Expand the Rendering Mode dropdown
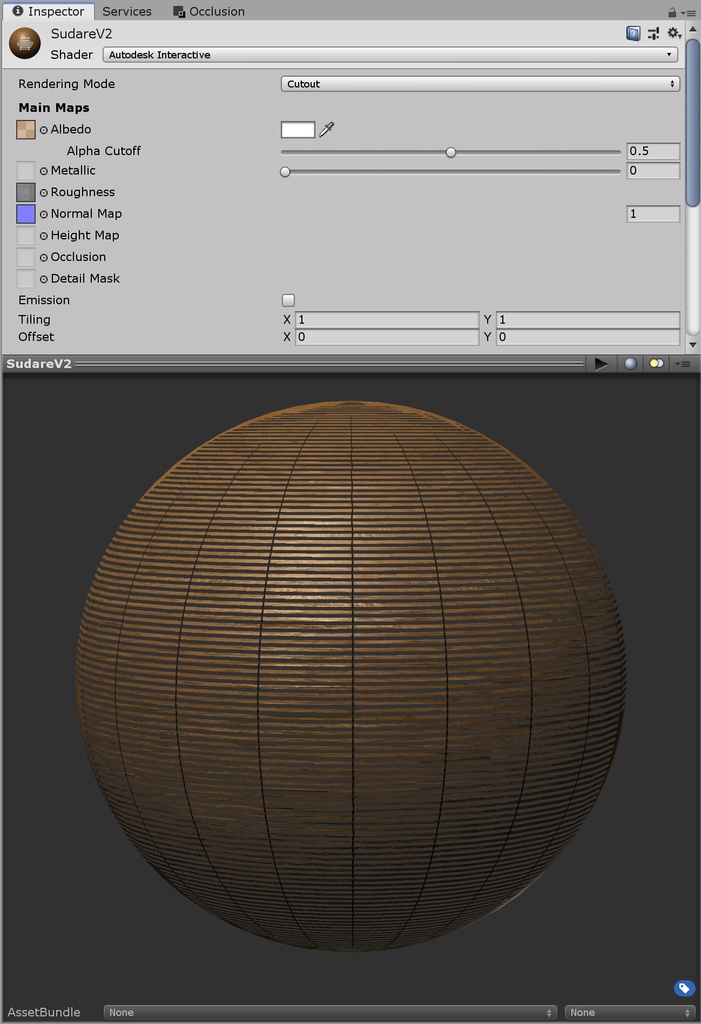 [480, 84]
